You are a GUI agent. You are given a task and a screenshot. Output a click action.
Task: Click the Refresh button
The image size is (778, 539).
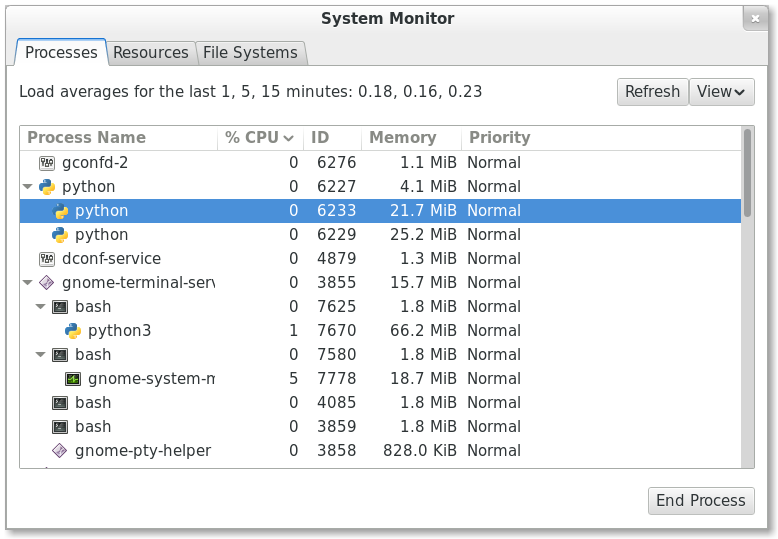(x=652, y=92)
